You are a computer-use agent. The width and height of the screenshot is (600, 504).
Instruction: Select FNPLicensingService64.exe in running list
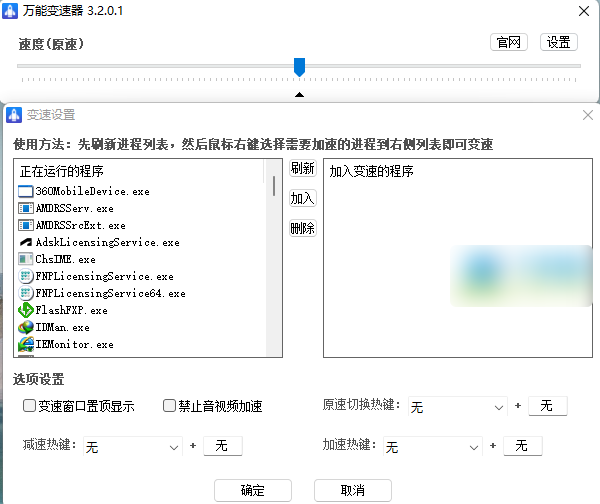[111, 294]
